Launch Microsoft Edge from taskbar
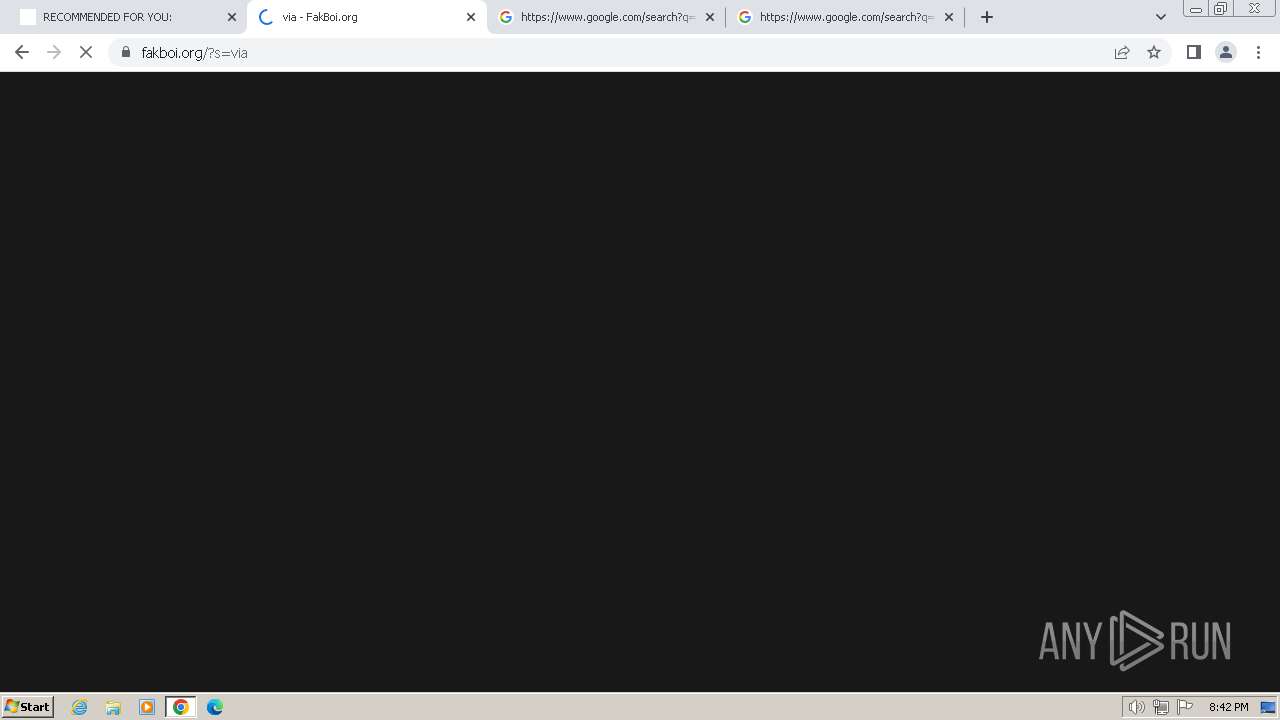The width and height of the screenshot is (1280, 720). coord(215,707)
